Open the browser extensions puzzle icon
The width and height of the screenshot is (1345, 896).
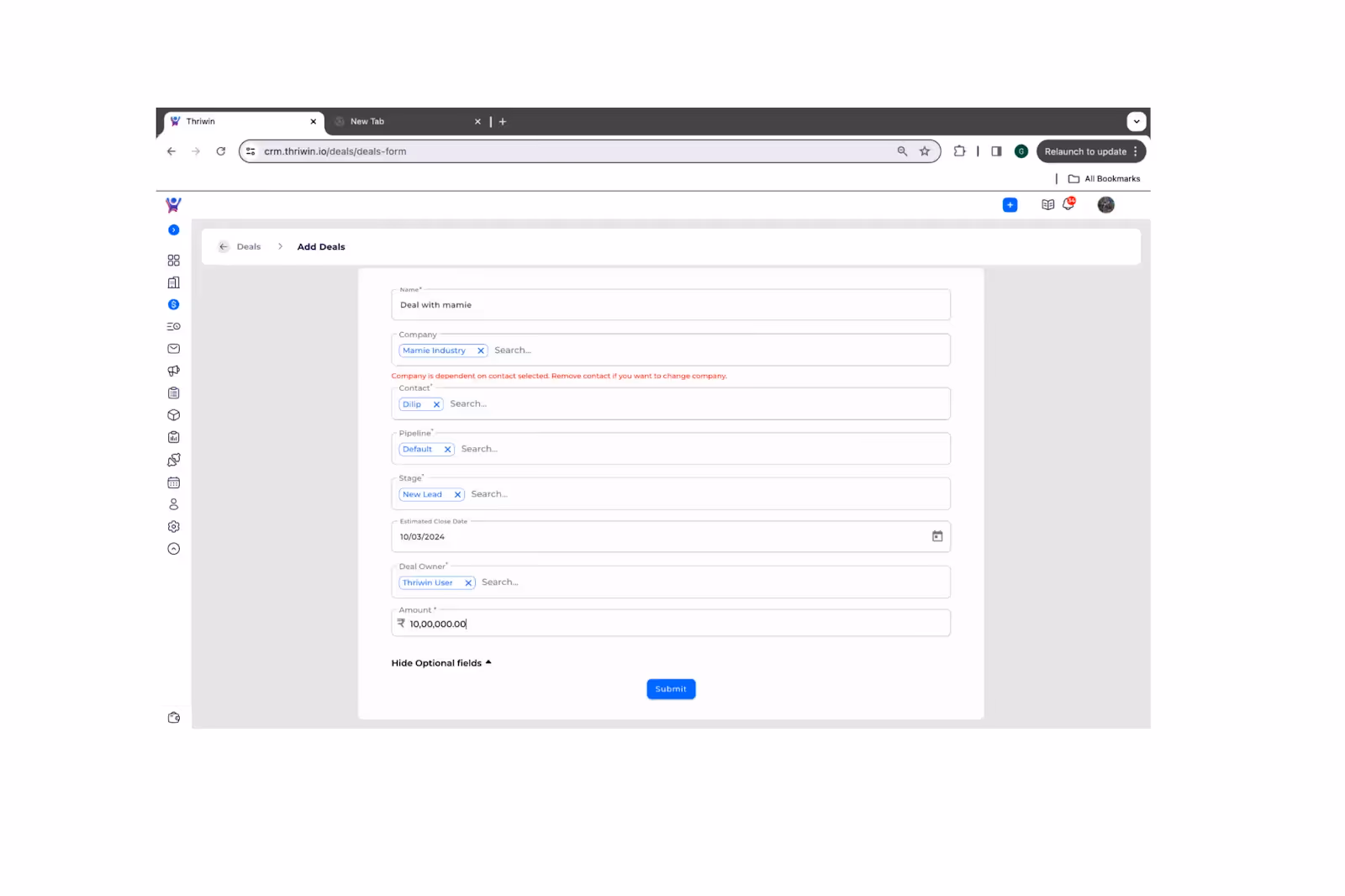click(959, 151)
